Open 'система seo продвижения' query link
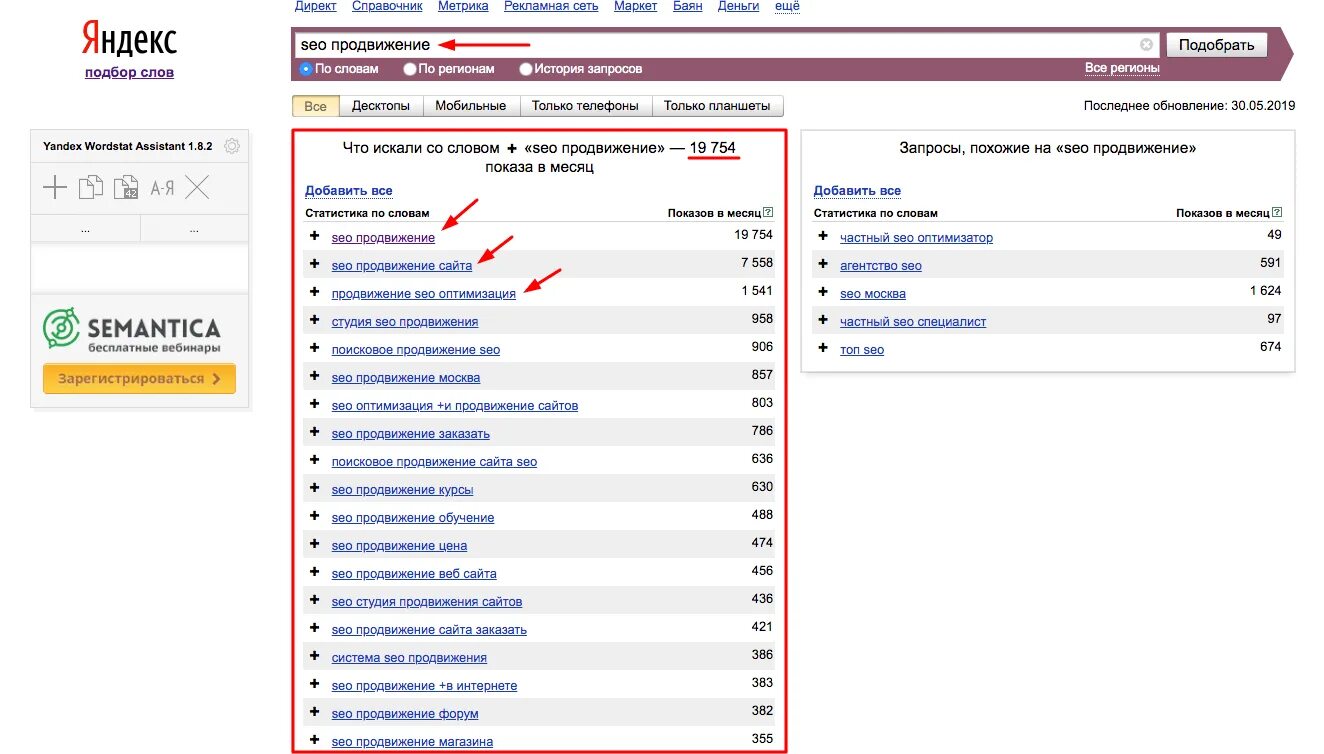This screenshot has width=1324, height=754. click(409, 658)
